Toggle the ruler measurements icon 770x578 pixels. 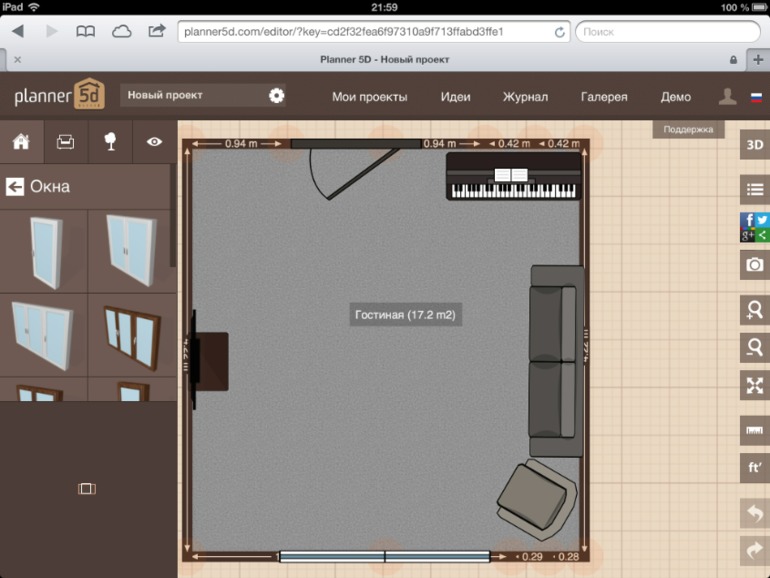tap(754, 431)
